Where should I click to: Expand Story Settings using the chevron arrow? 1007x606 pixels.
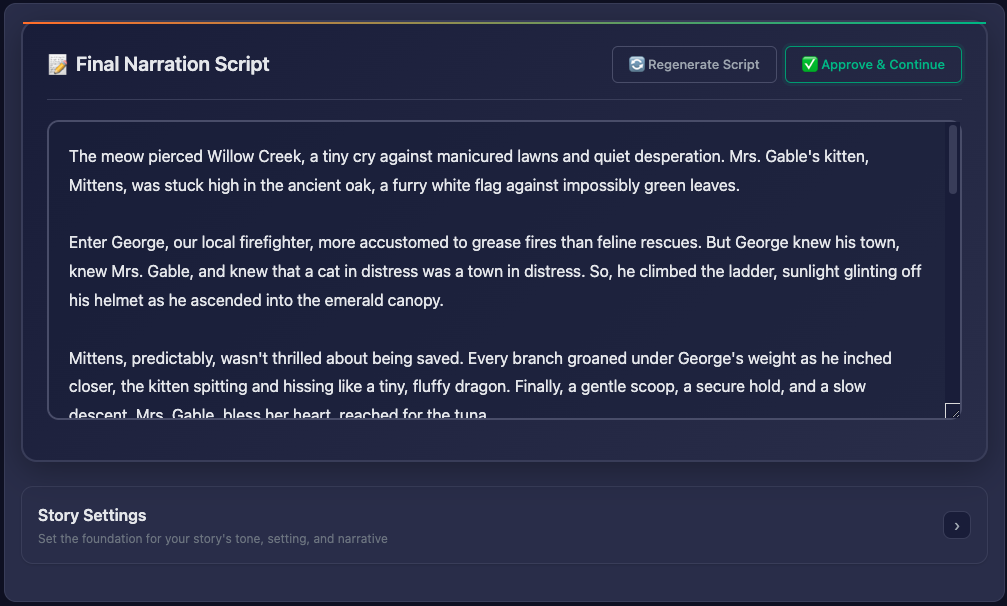tap(956, 525)
